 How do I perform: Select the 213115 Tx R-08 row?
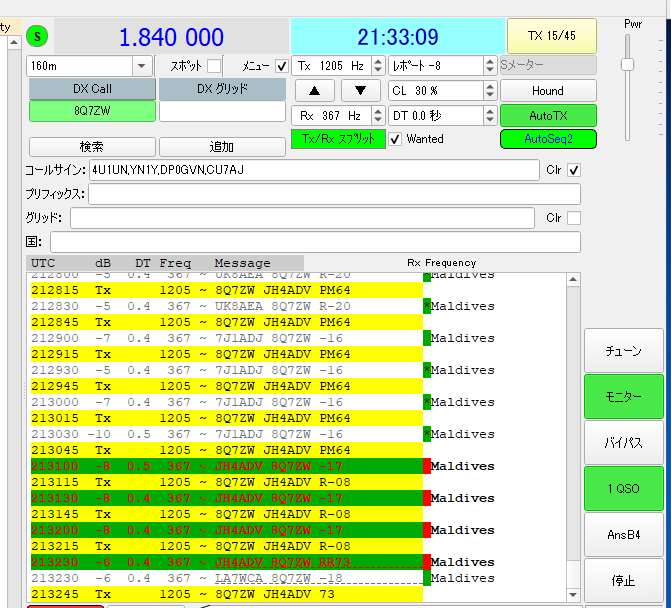pyautogui.click(x=227, y=482)
